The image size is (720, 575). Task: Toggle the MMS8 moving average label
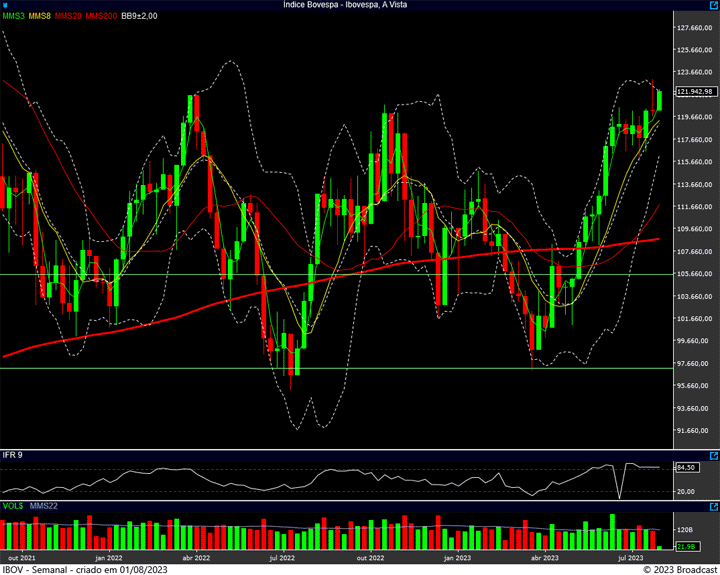coord(39,16)
